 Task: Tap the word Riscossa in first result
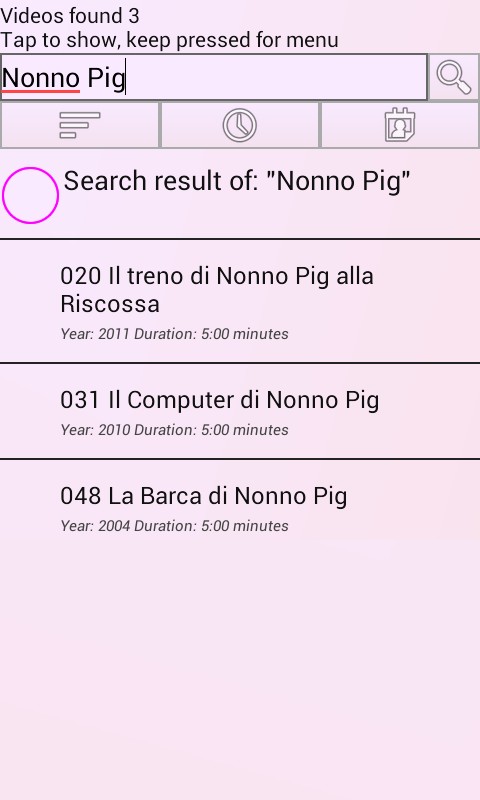coord(110,304)
